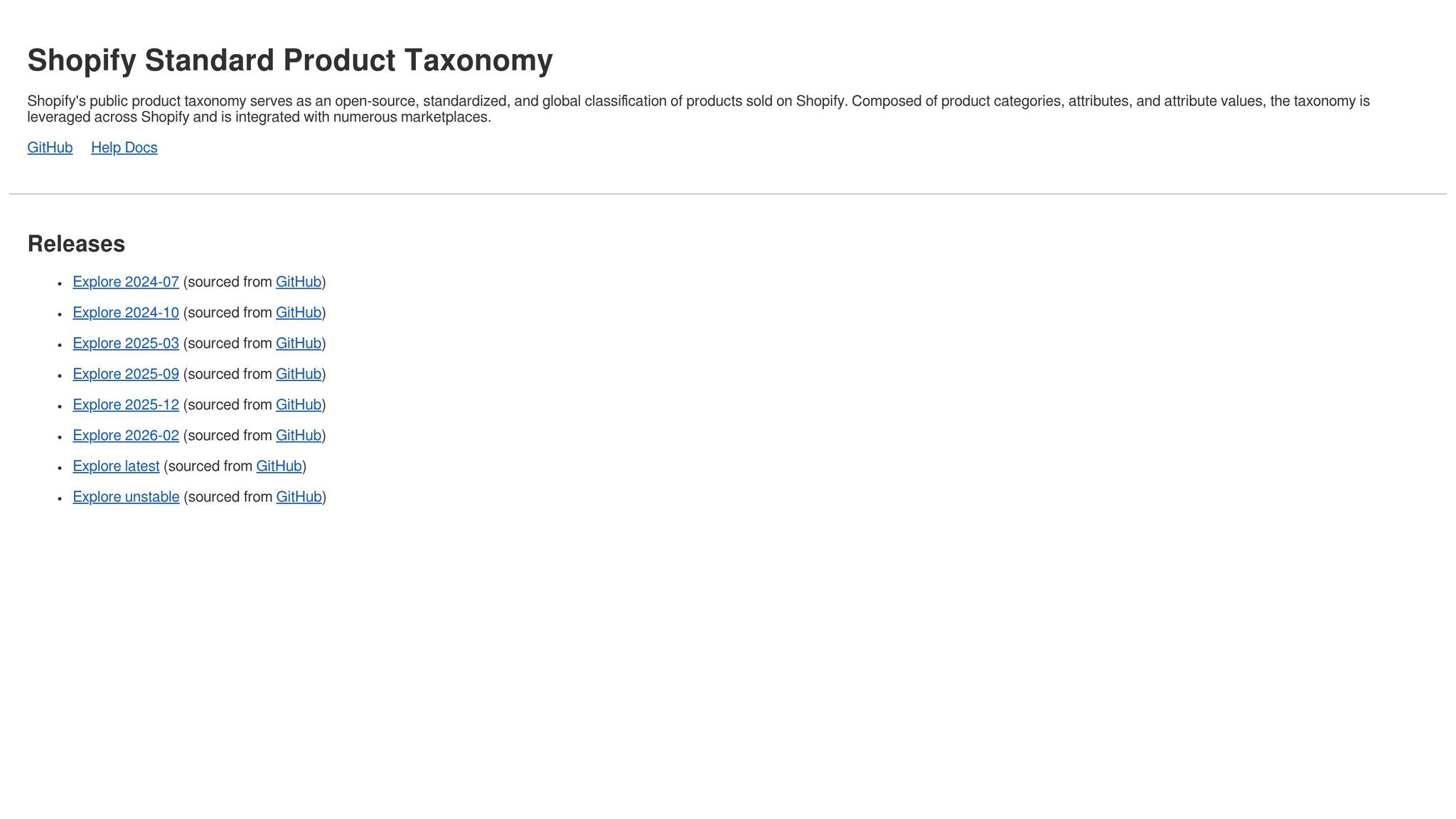Open the Help Docs link
Image resolution: width=1456 pixels, height=819 pixels.
click(124, 147)
